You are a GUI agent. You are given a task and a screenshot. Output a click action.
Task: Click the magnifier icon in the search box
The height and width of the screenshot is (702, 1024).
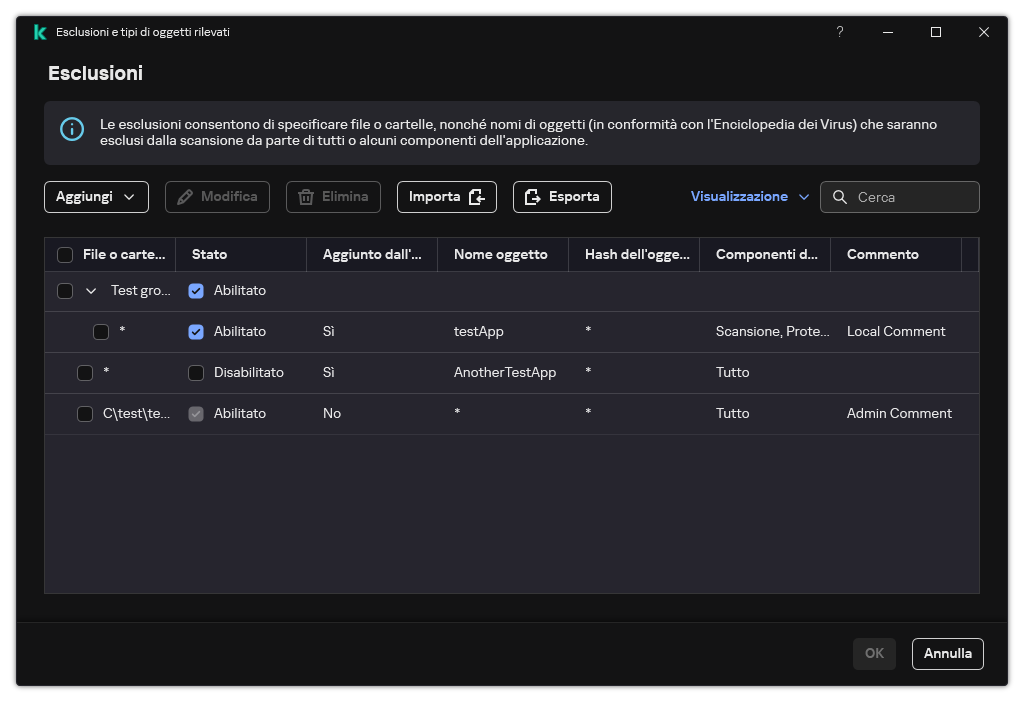pyautogui.click(x=840, y=197)
